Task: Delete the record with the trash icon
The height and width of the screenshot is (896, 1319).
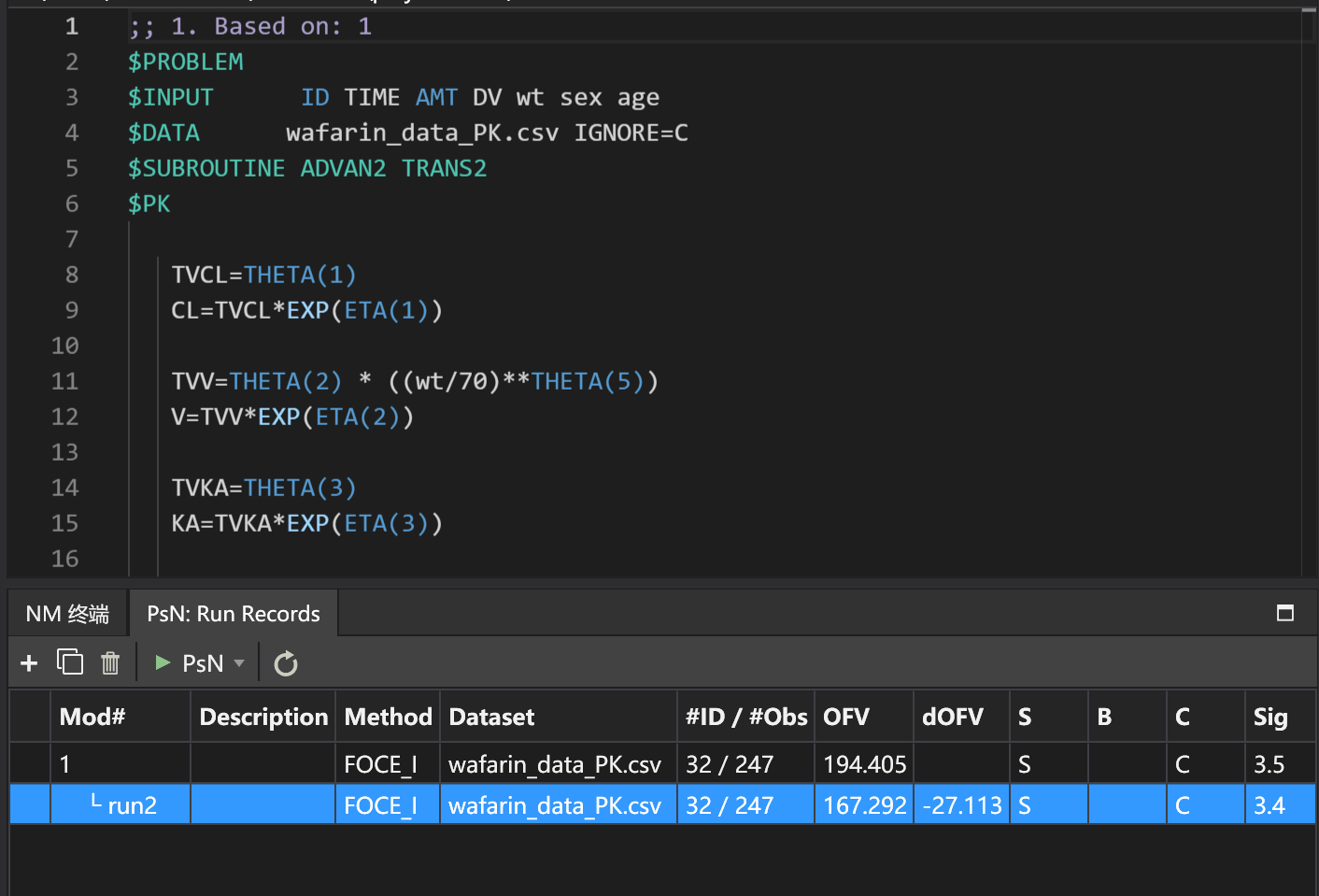Action: (x=110, y=663)
